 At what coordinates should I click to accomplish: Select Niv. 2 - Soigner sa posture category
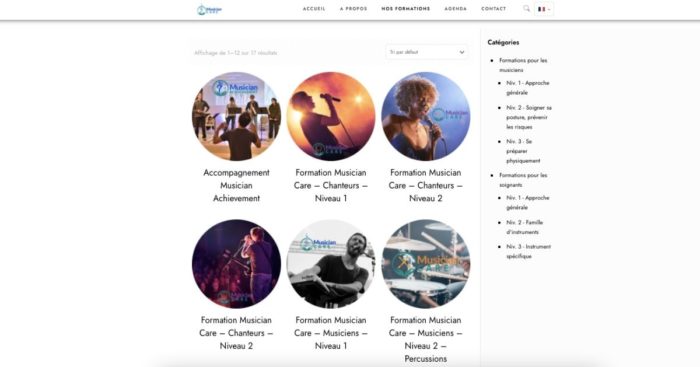click(529, 117)
